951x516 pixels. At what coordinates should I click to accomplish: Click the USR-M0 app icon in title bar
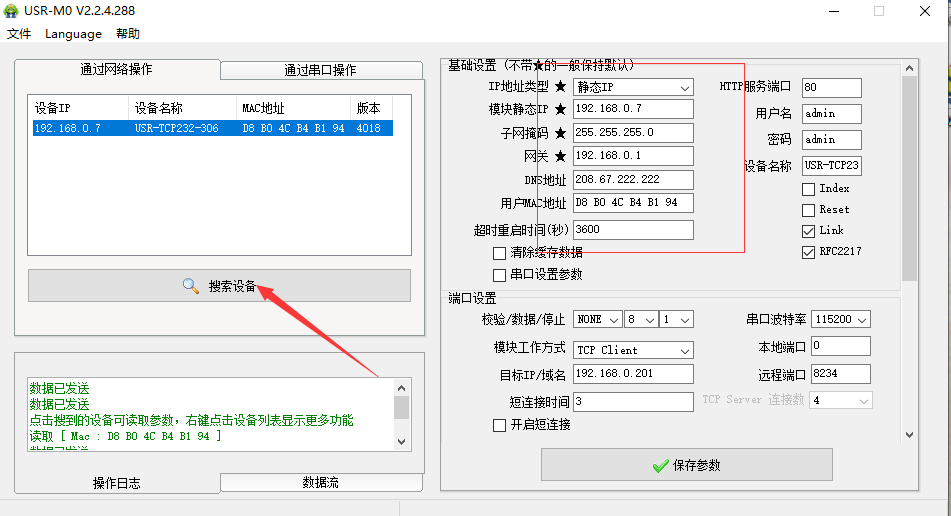click(11, 11)
